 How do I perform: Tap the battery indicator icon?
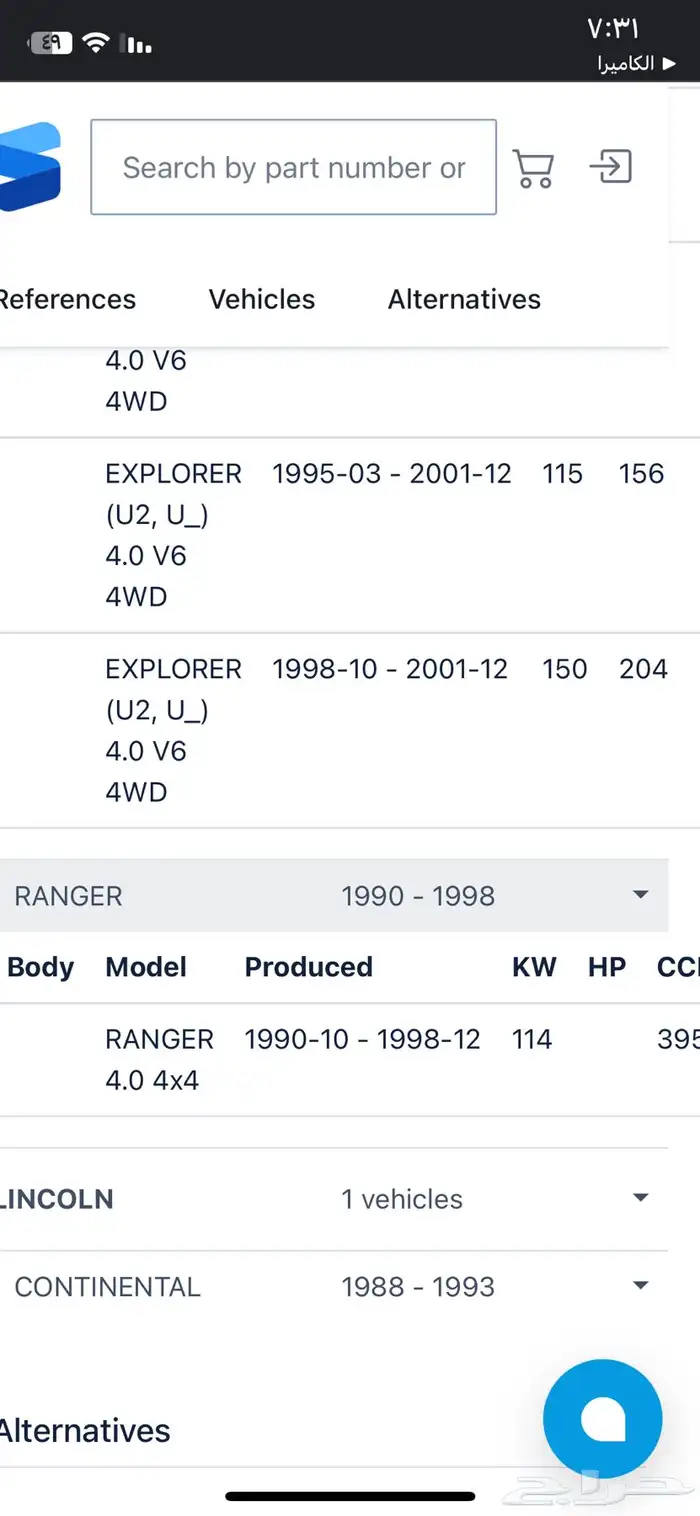[51, 43]
